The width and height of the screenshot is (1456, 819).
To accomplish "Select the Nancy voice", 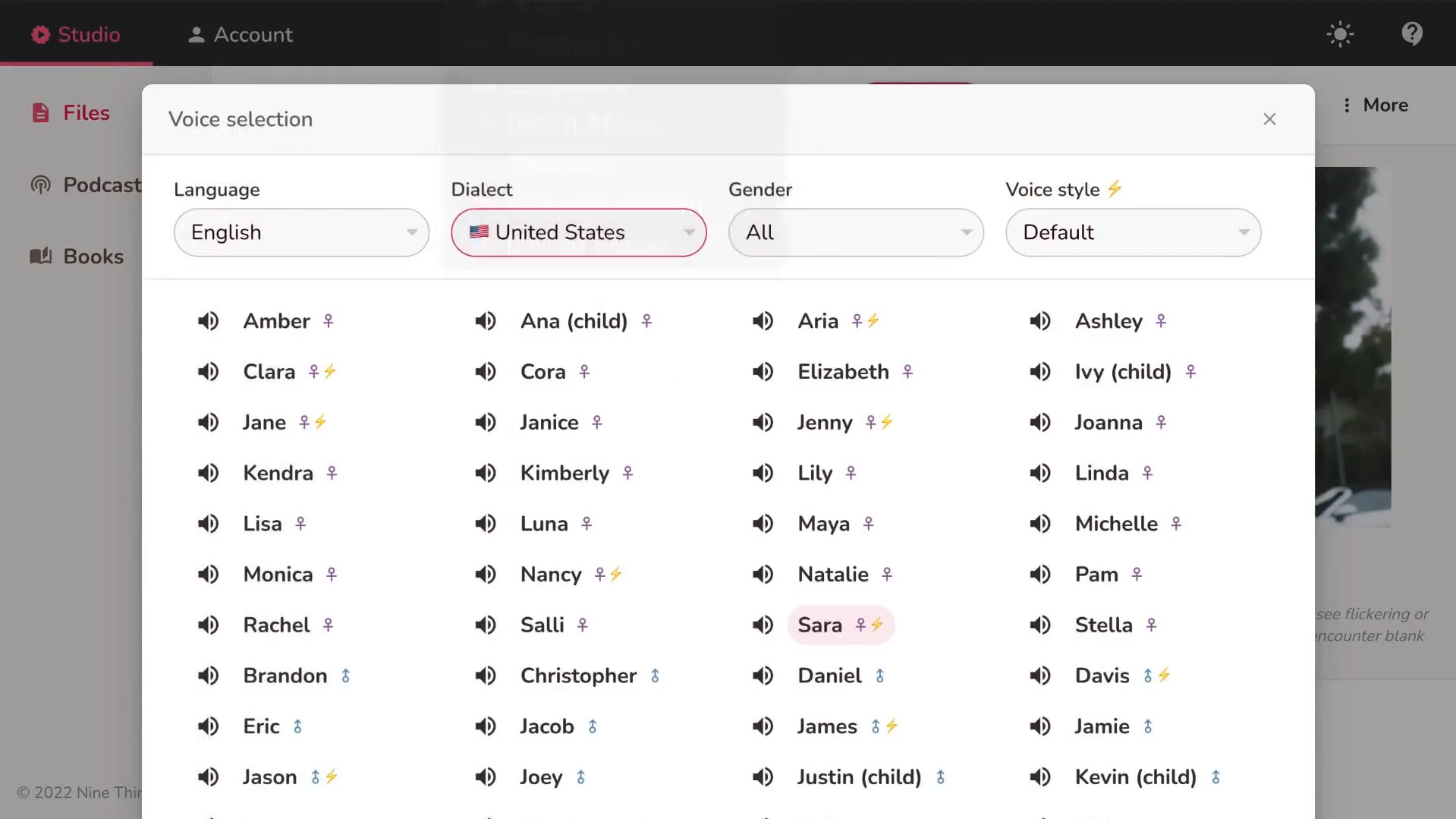I will point(551,575).
